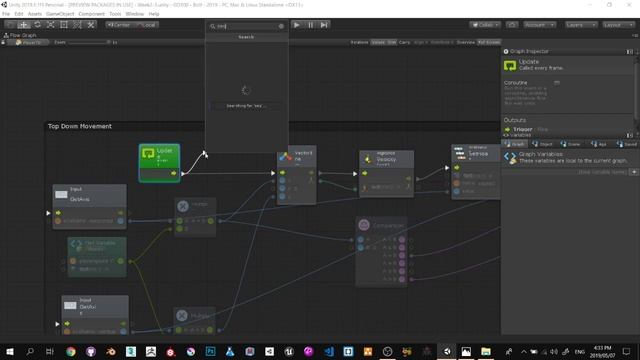The width and height of the screenshot is (640, 360).
Task: Show hidden system tray icons
Action: (x=524, y=351)
